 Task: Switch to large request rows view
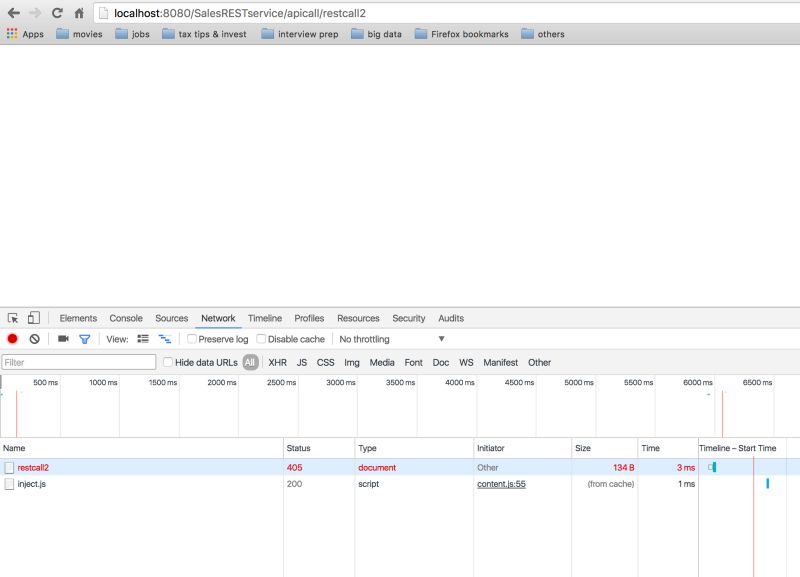(143, 338)
